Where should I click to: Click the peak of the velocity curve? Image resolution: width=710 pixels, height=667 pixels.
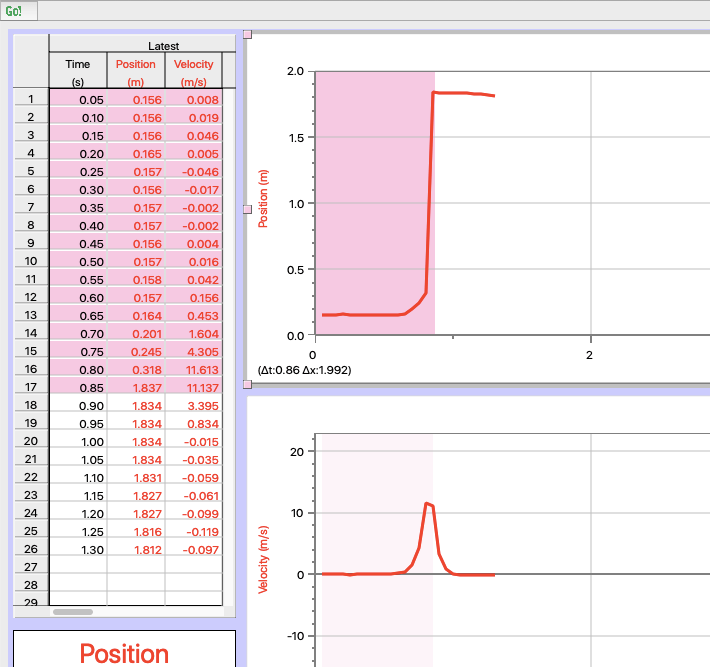click(427, 503)
